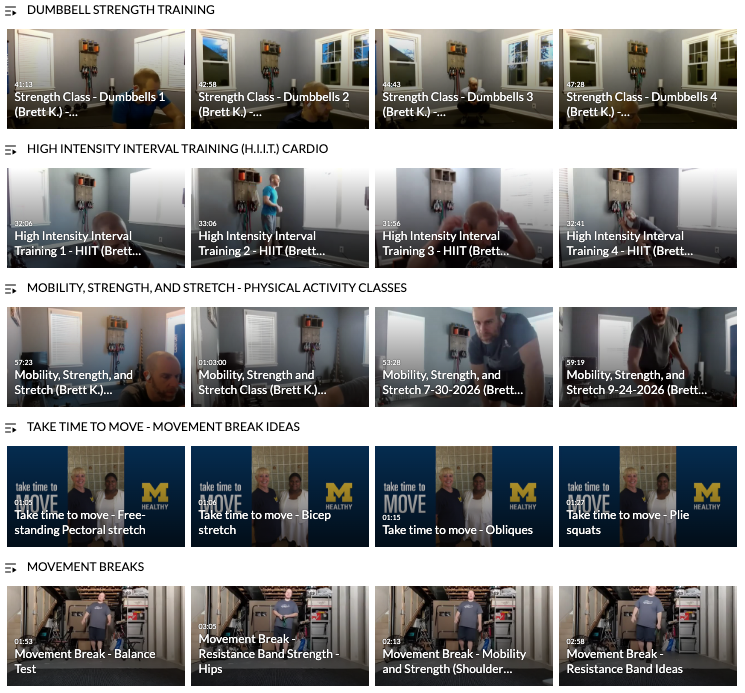Play Take time to move - Plie squats
Image resolution: width=745 pixels, height=693 pixels.
coord(648,496)
